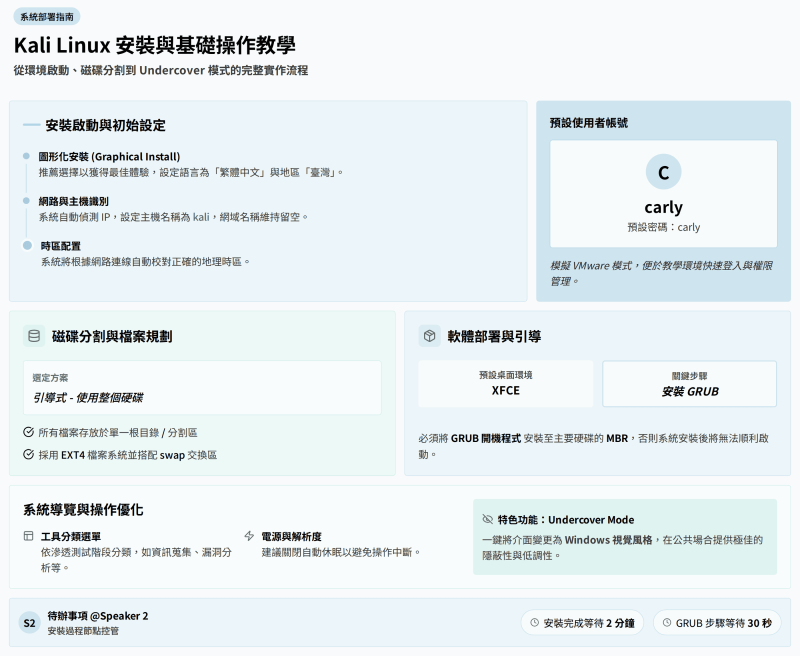Click the subtitle 從環境啟動、磁碟分割到 Undercover 模式

(x=161, y=70)
